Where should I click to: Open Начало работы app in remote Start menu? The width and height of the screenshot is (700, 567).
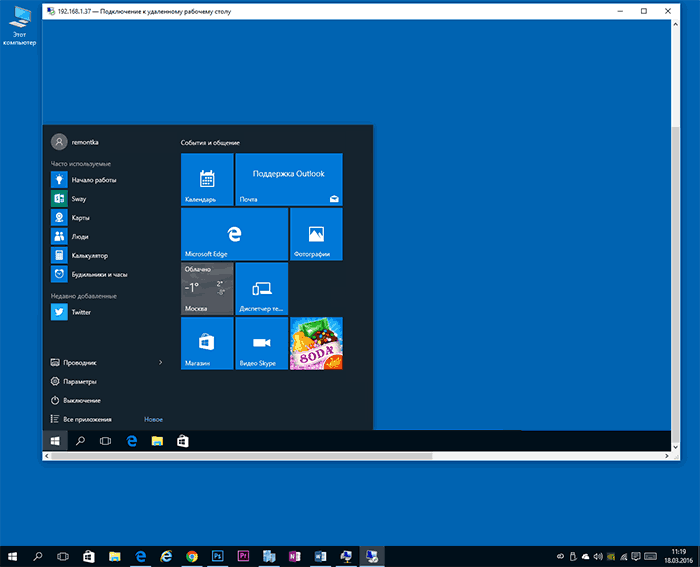(x=83, y=180)
